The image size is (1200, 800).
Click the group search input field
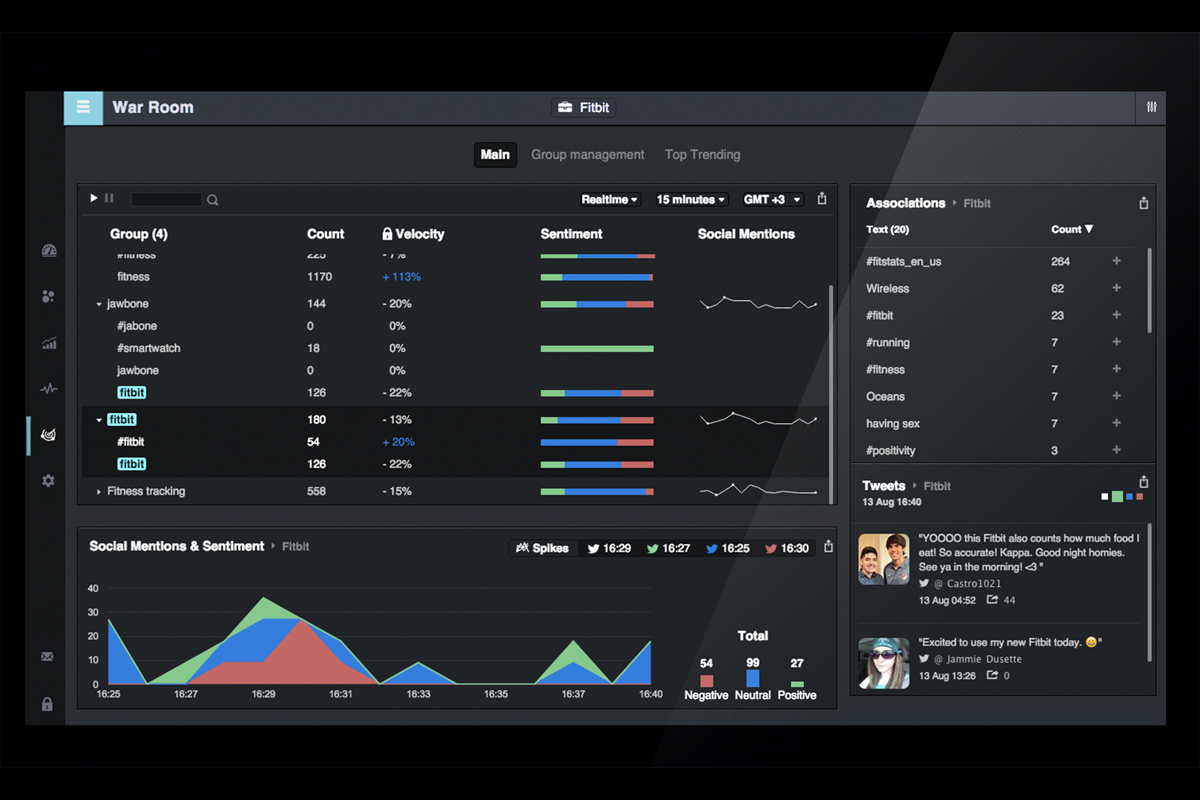(166, 200)
